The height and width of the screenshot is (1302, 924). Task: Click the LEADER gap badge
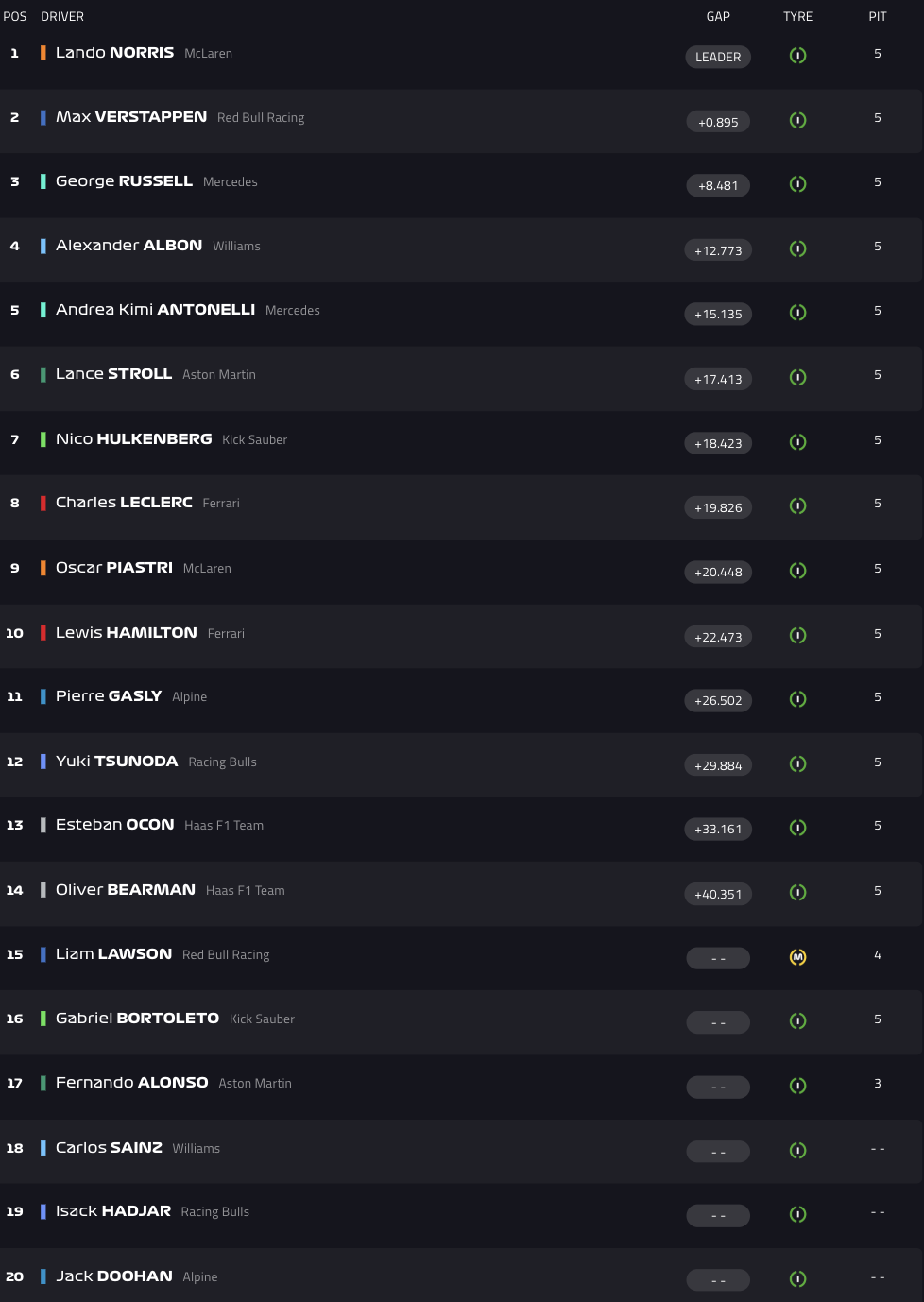click(x=718, y=57)
